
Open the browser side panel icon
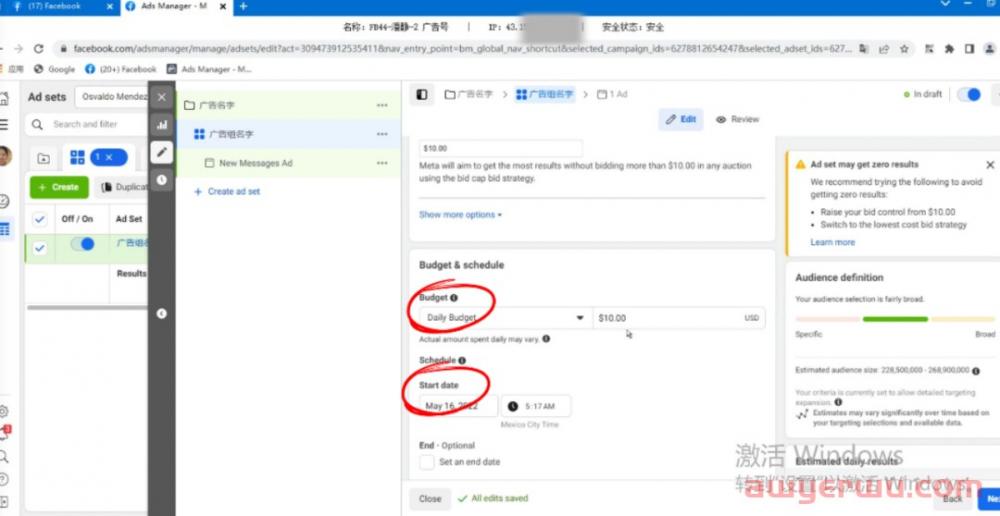[x=969, y=48]
